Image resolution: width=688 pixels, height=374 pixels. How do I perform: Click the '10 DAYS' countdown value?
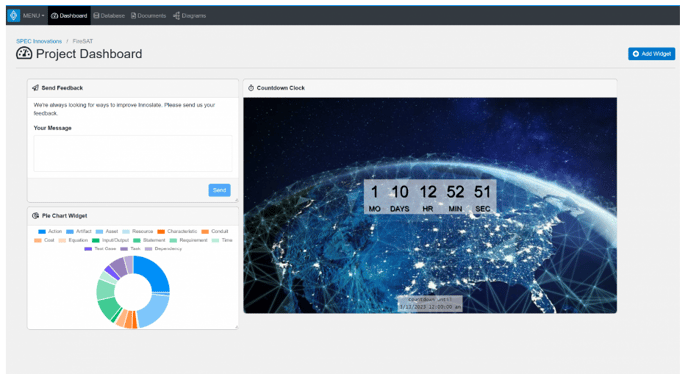[x=400, y=198]
